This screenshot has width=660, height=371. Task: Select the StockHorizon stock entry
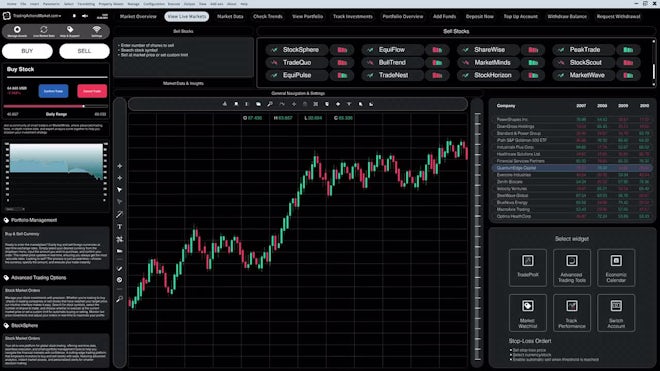pyautogui.click(x=488, y=75)
